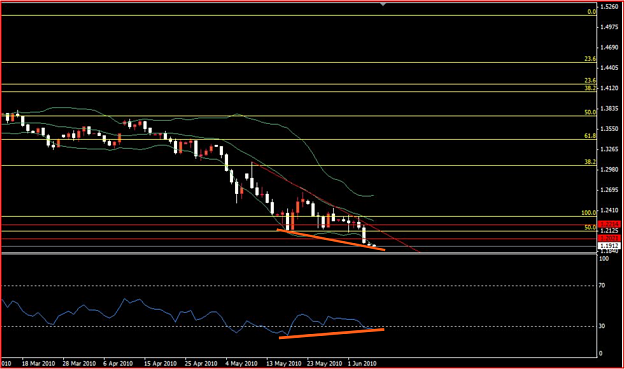
Task: Click the RSI 100 scale label
Action: point(604,259)
